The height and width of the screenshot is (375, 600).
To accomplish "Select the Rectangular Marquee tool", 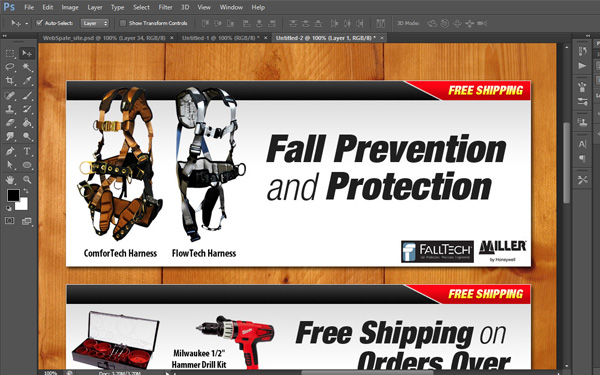I will (x=10, y=53).
